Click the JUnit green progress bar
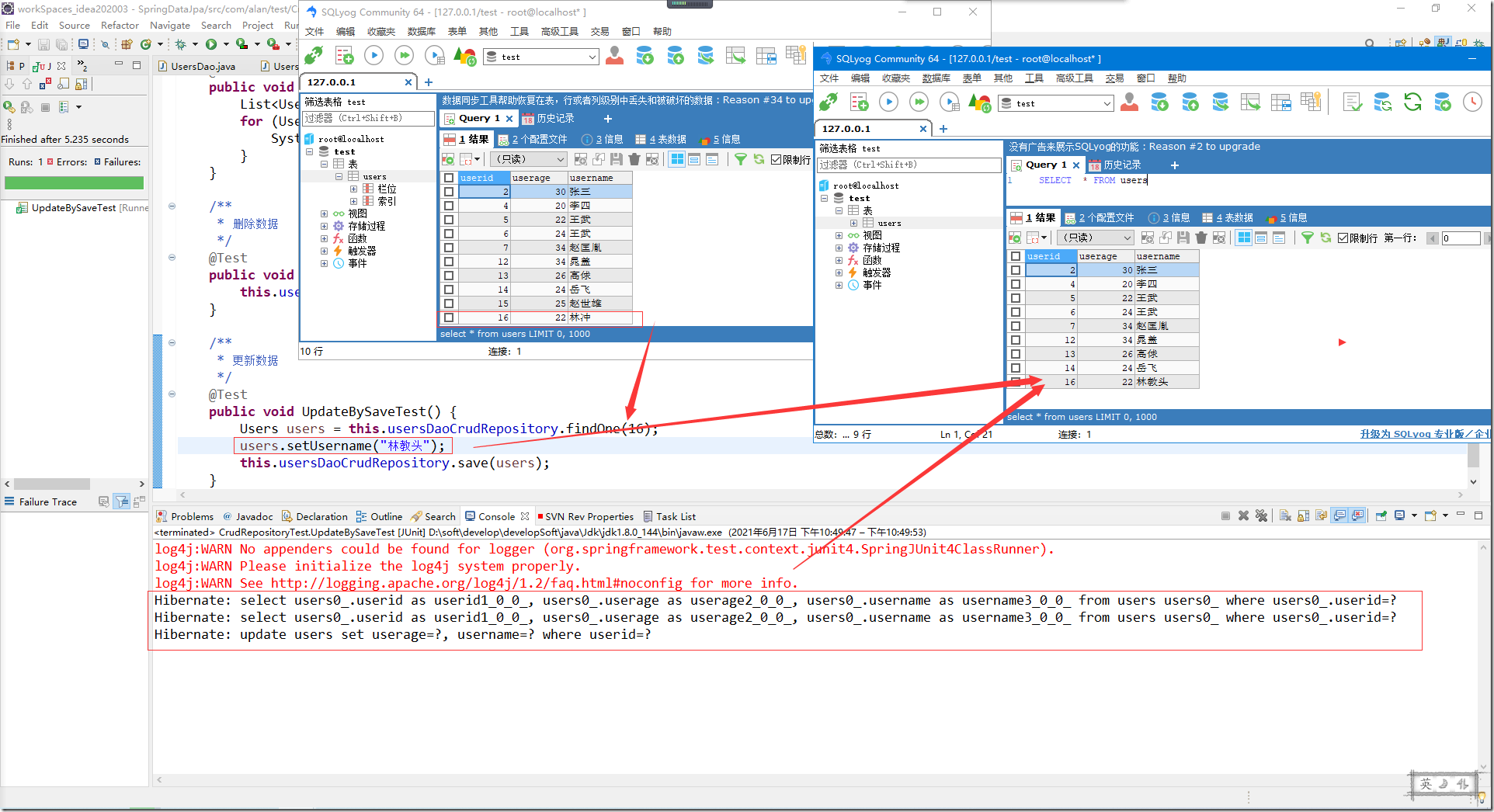 (x=74, y=182)
